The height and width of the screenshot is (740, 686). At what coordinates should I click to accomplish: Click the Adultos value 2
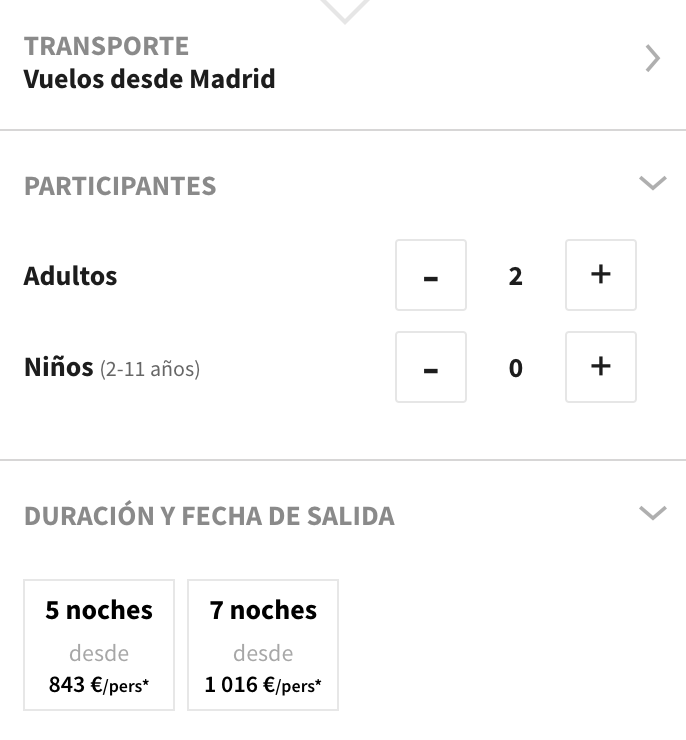pyautogui.click(x=516, y=276)
